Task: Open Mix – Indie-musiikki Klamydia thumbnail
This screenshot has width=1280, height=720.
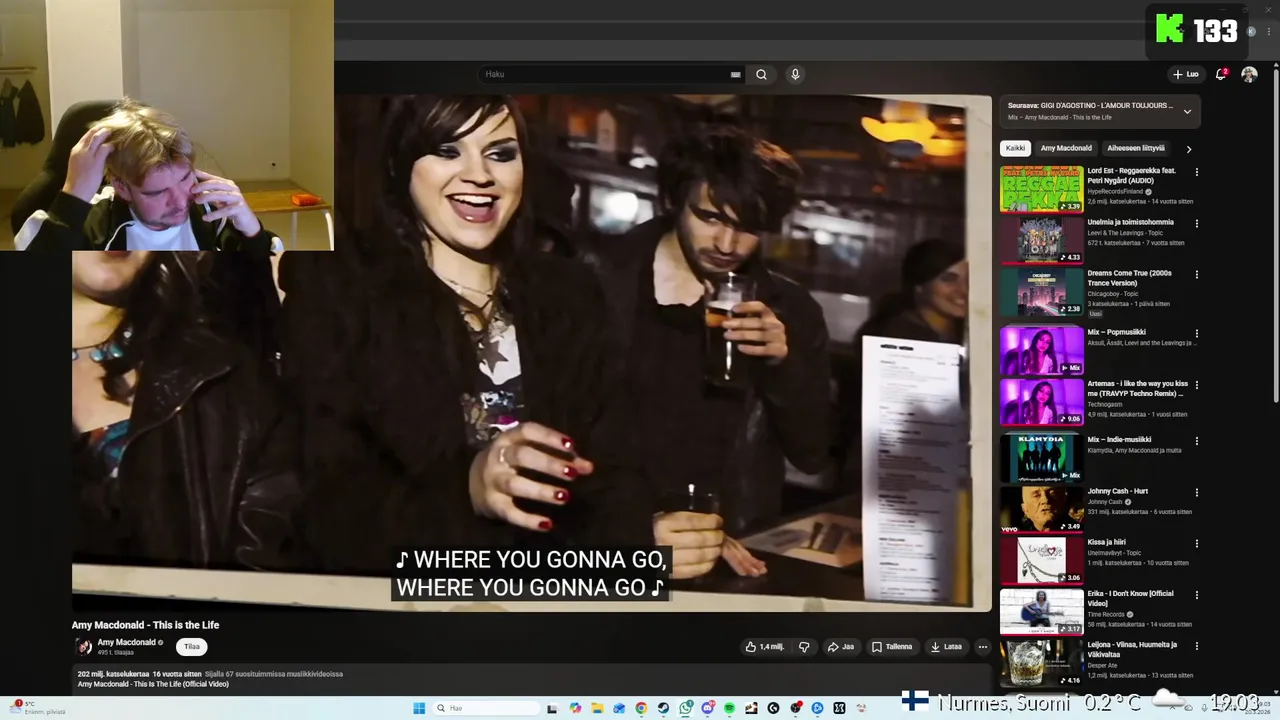Action: pos(1041,458)
